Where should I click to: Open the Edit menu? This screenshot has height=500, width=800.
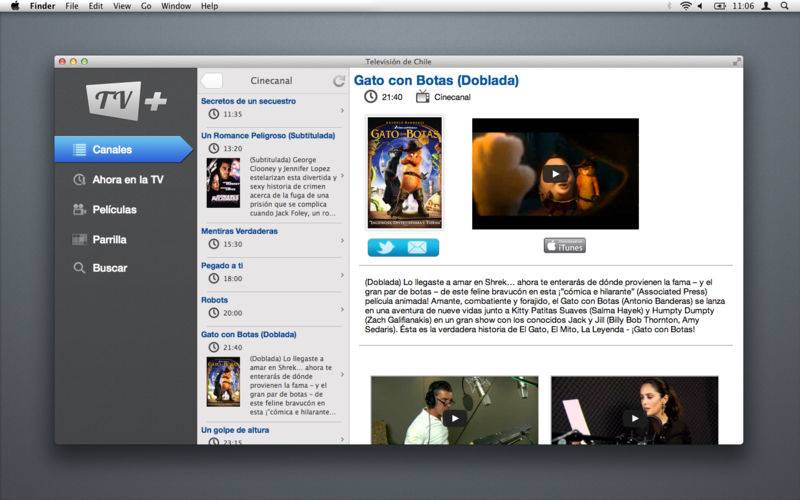tap(95, 6)
